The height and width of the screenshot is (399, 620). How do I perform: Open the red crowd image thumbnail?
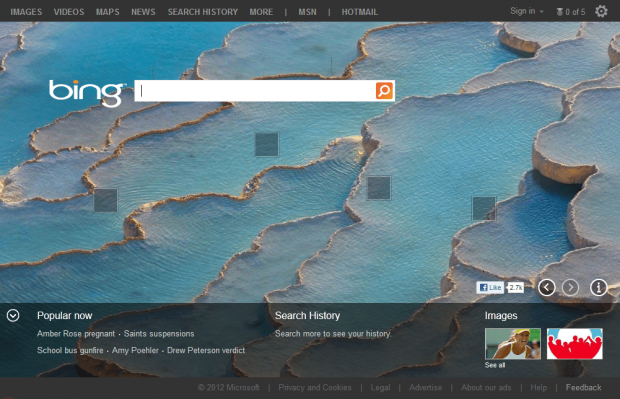575,344
